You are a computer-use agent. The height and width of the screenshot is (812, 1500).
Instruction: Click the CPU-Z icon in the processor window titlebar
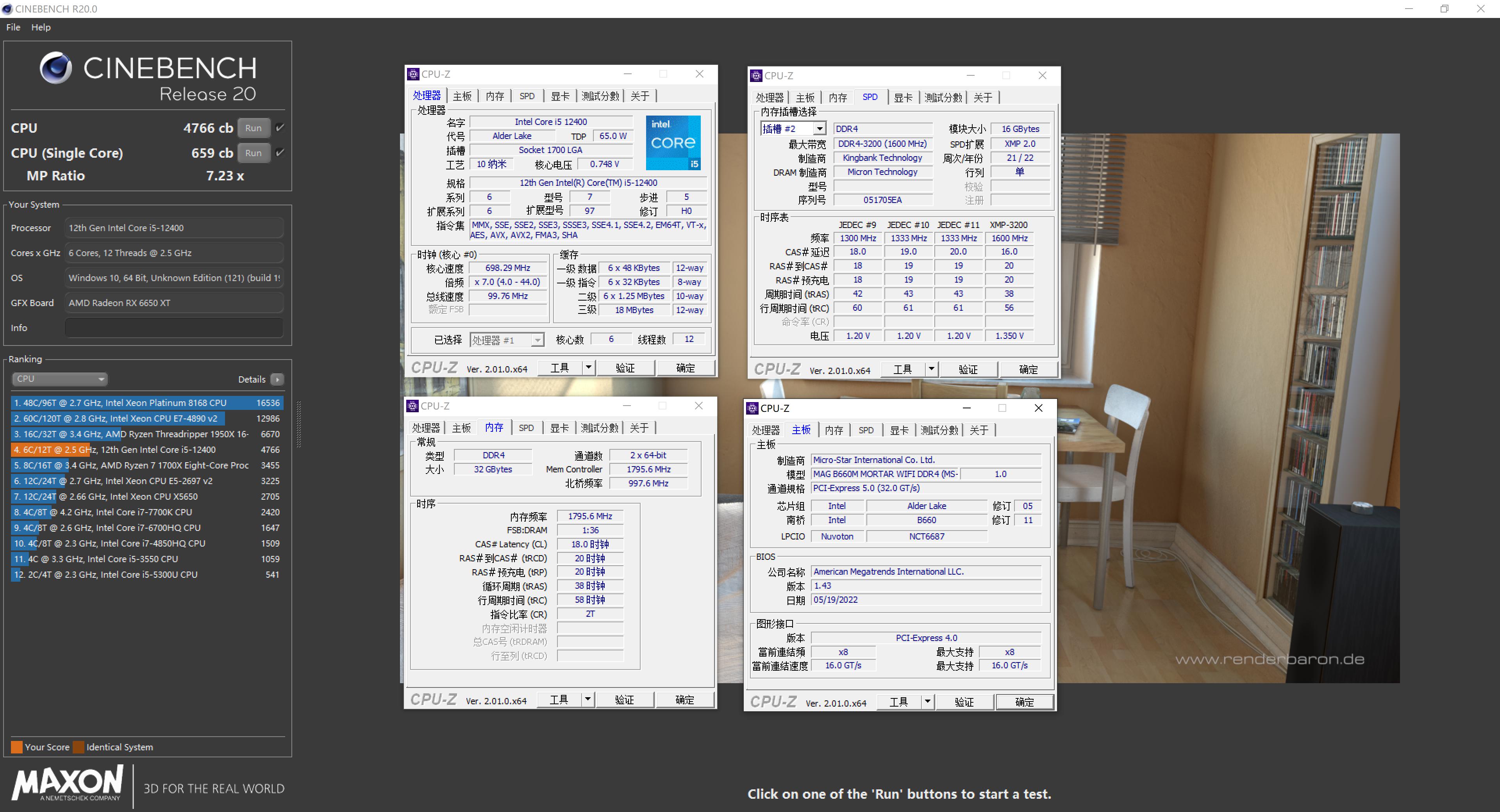tap(413, 74)
